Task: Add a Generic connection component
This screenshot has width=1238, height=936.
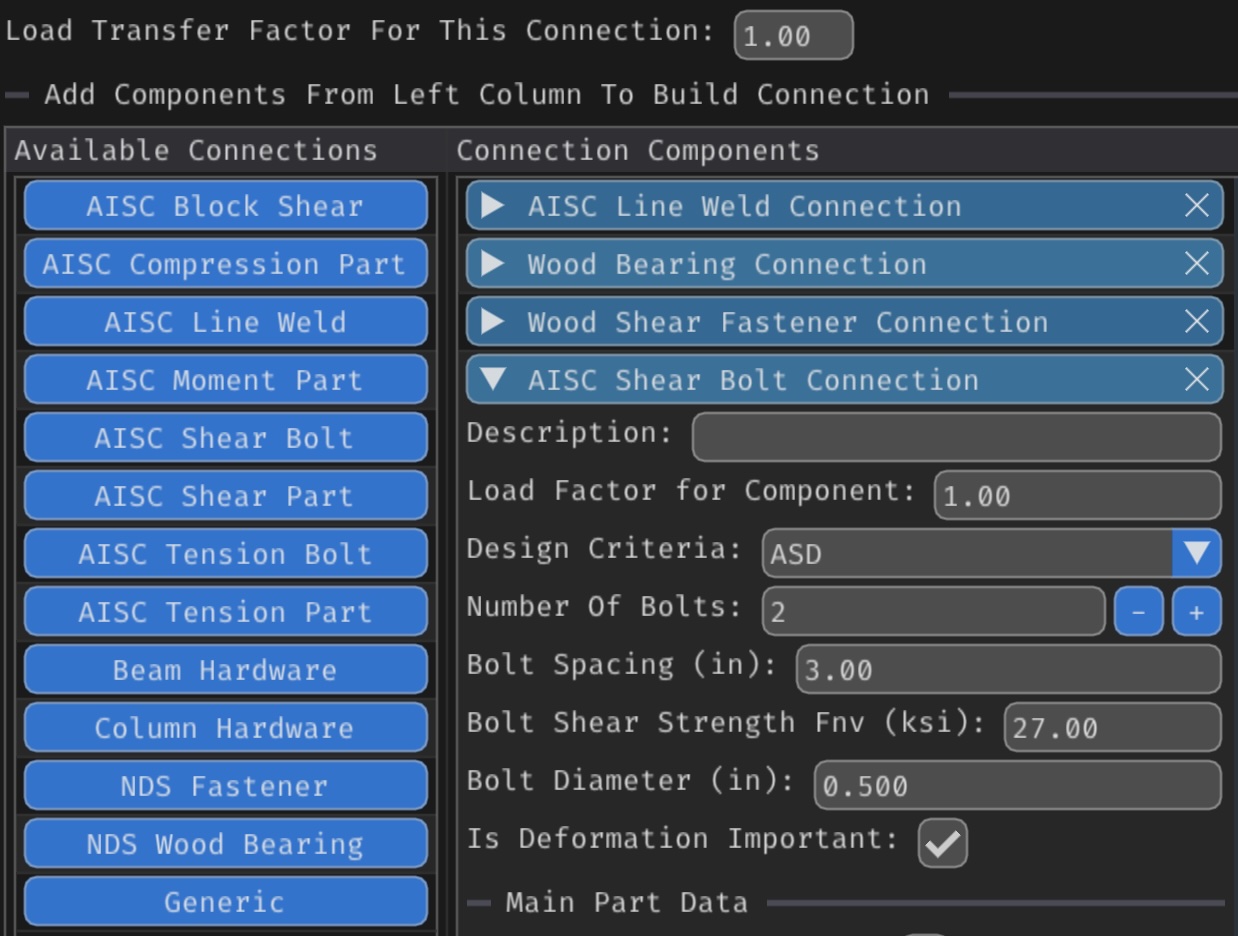Action: point(225,902)
